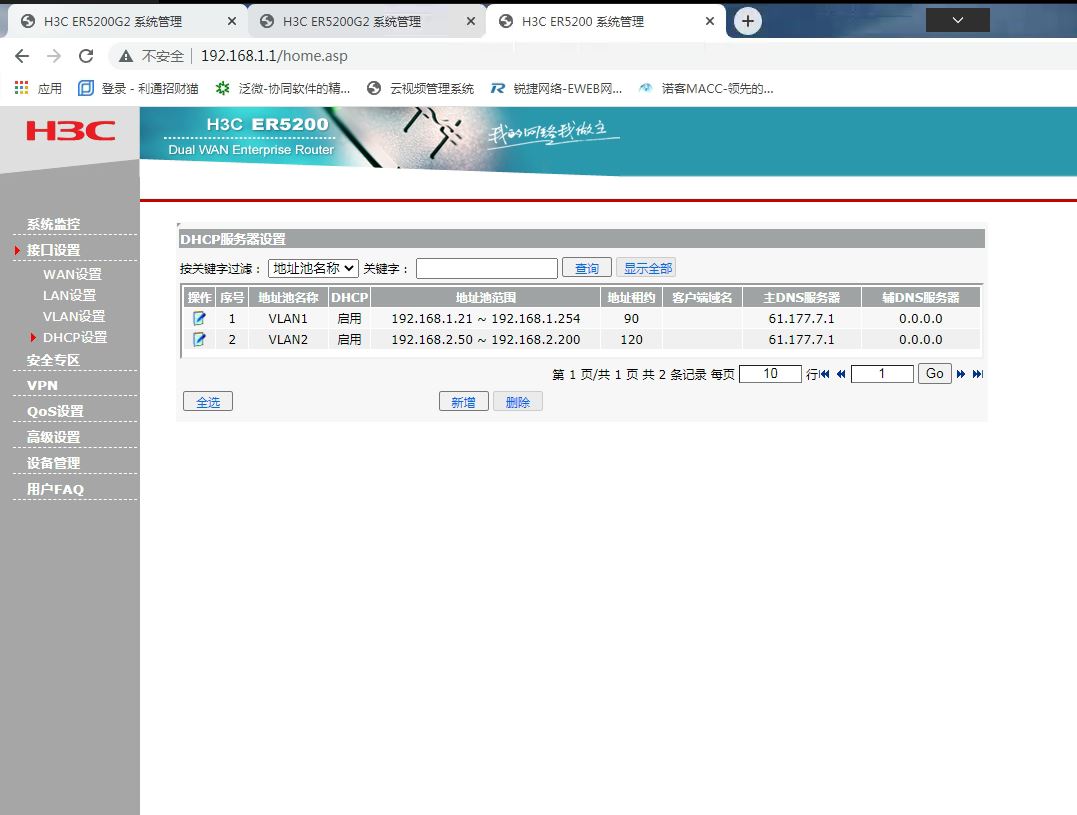Click the lease value 120

[631, 339]
